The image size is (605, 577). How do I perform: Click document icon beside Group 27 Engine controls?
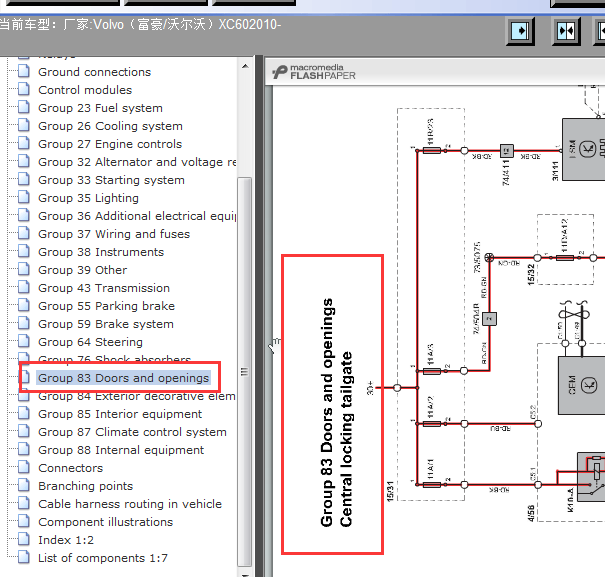point(24,143)
